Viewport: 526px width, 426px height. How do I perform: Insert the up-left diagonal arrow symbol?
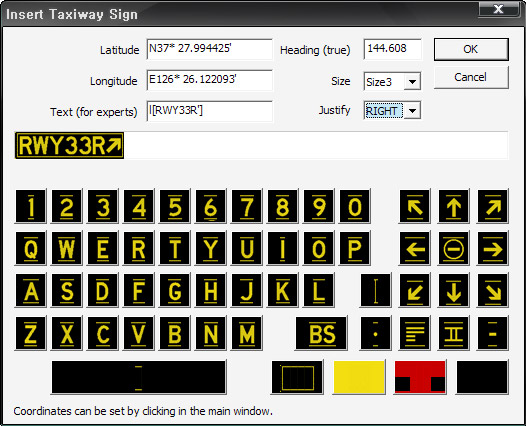click(x=415, y=206)
